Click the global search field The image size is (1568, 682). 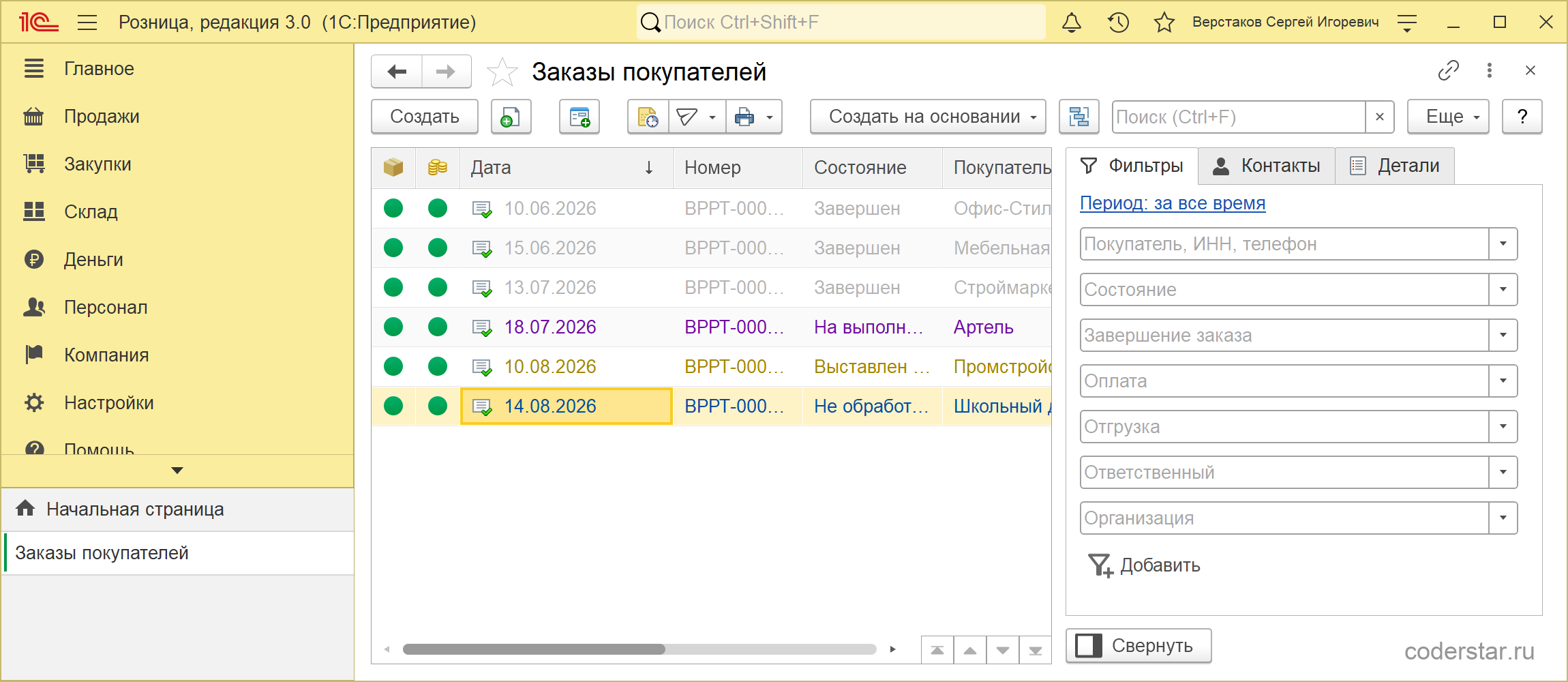click(841, 23)
